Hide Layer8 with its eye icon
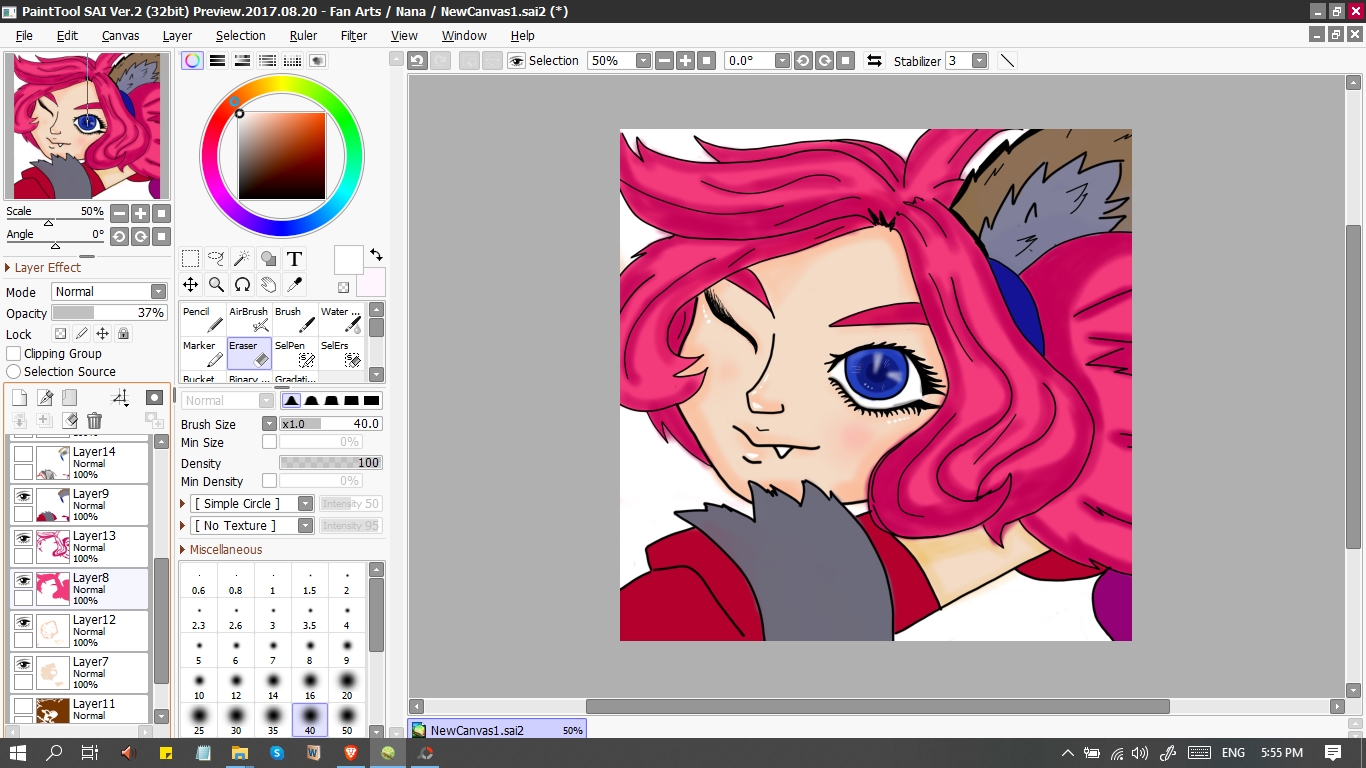Screen dimensions: 1366x768 (23, 580)
